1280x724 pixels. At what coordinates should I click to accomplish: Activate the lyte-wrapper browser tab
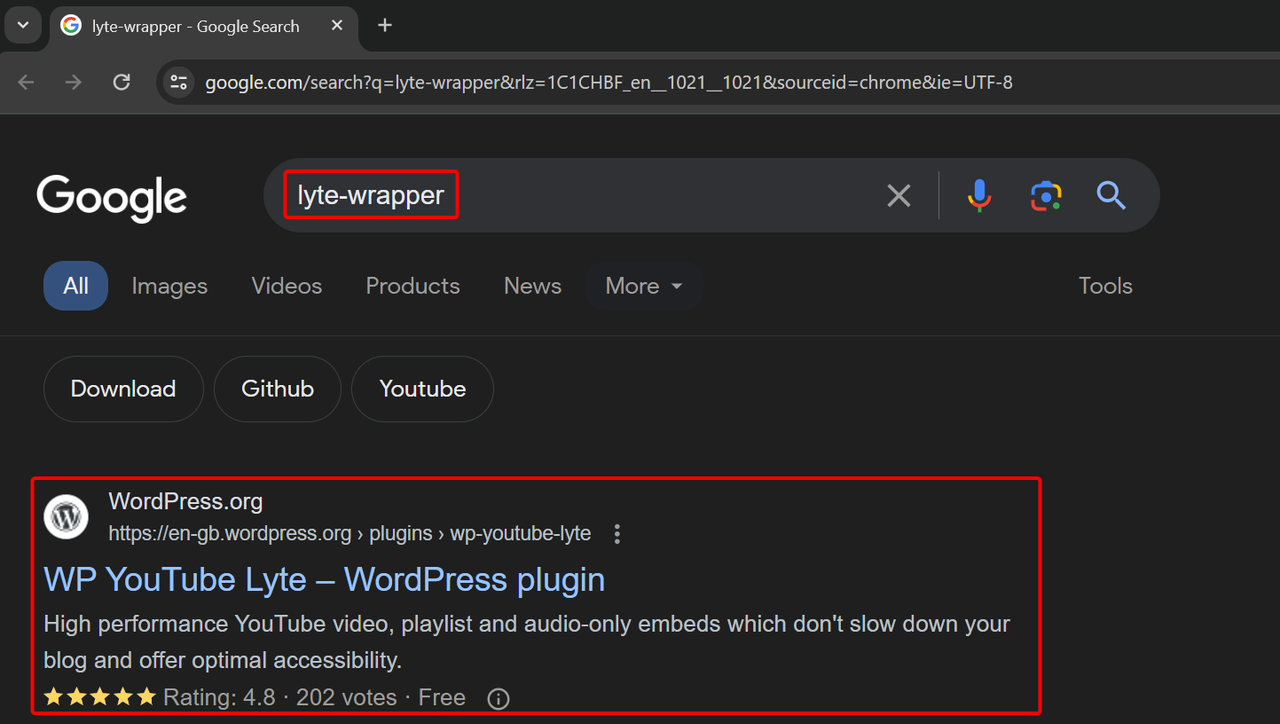(x=204, y=27)
